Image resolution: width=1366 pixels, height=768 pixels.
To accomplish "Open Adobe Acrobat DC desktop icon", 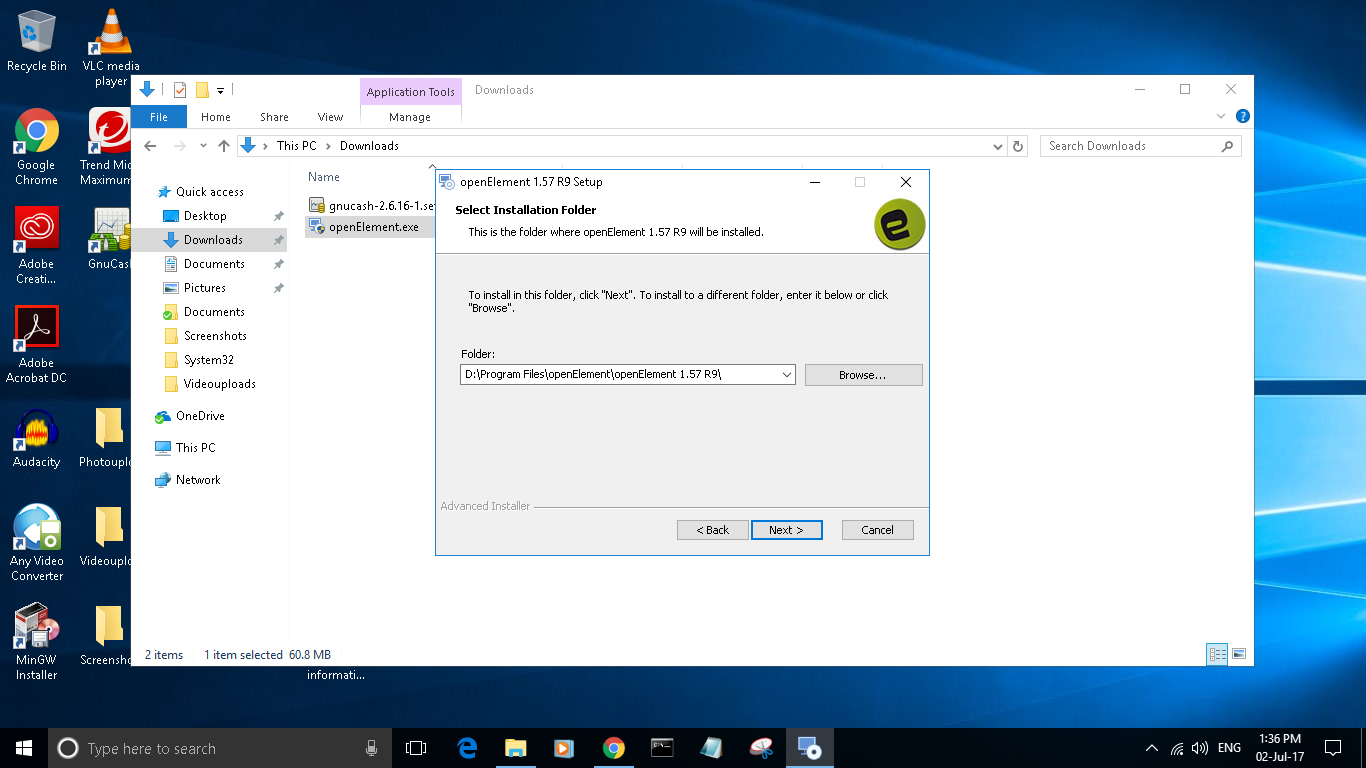I will coord(37,345).
